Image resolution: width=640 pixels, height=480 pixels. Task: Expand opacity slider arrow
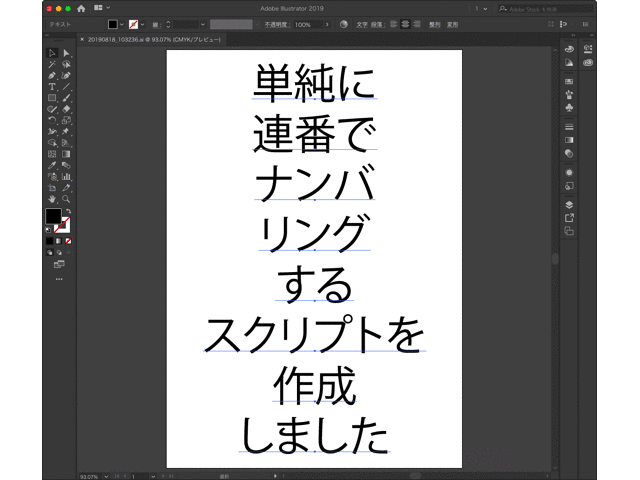tap(327, 24)
